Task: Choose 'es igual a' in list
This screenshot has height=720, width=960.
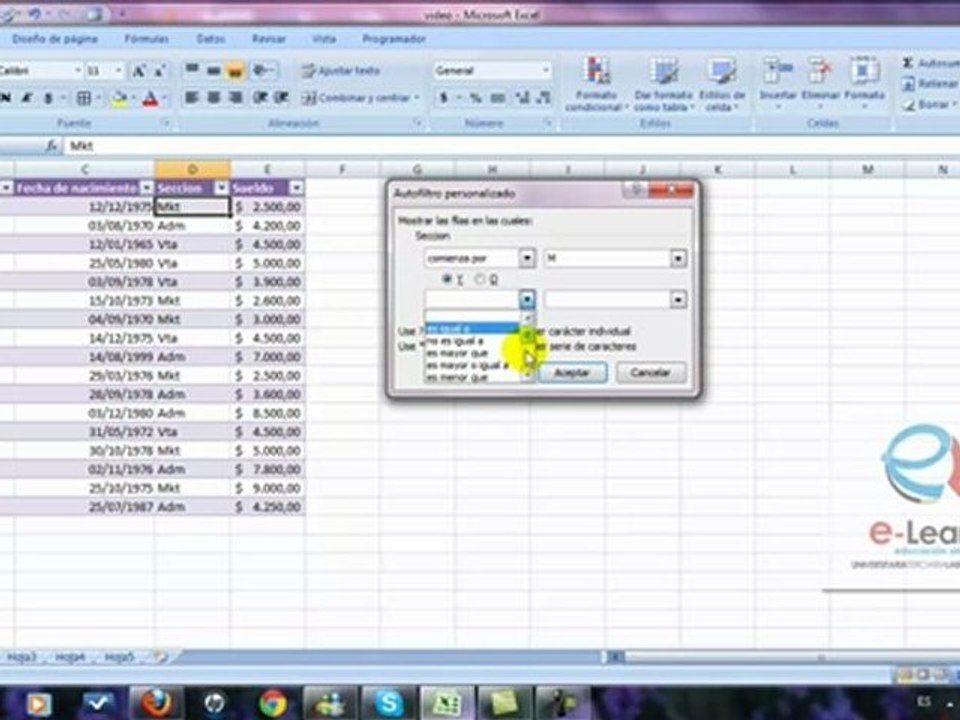Action: (x=471, y=329)
